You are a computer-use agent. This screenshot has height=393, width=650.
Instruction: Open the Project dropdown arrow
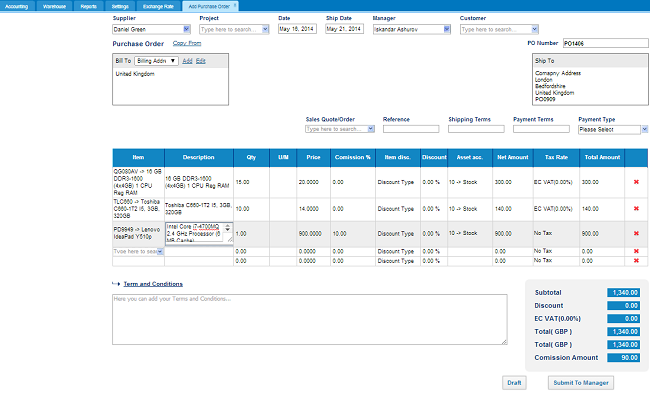265,29
